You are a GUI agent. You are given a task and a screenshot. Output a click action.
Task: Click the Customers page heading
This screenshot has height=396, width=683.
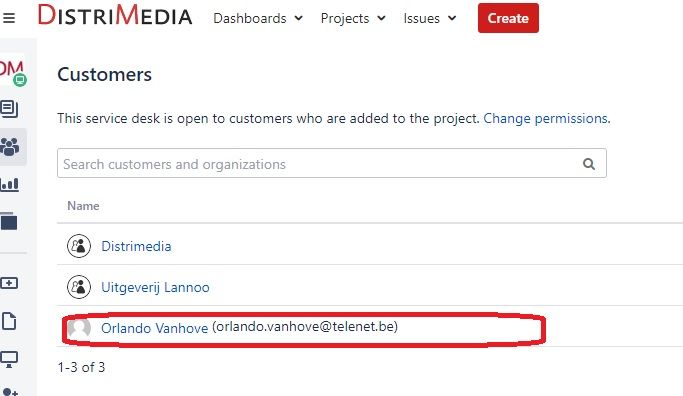click(x=105, y=74)
